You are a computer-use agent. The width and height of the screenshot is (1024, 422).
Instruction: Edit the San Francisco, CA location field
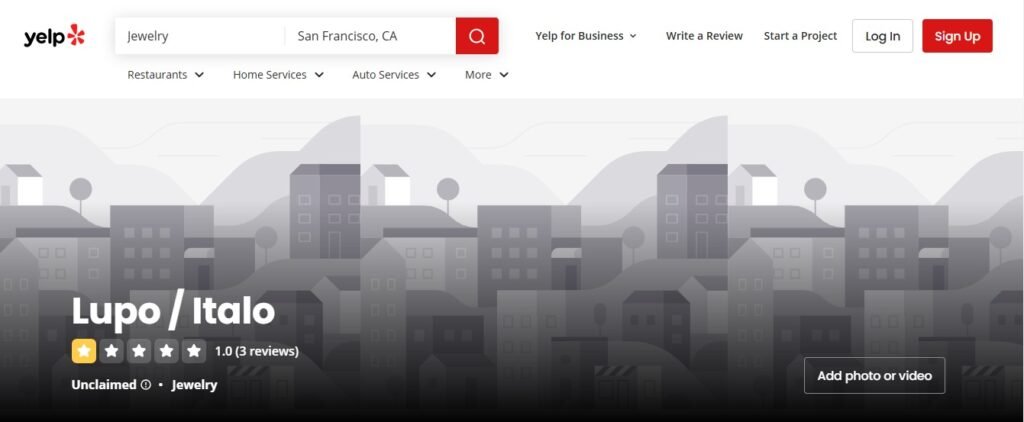[x=370, y=36]
